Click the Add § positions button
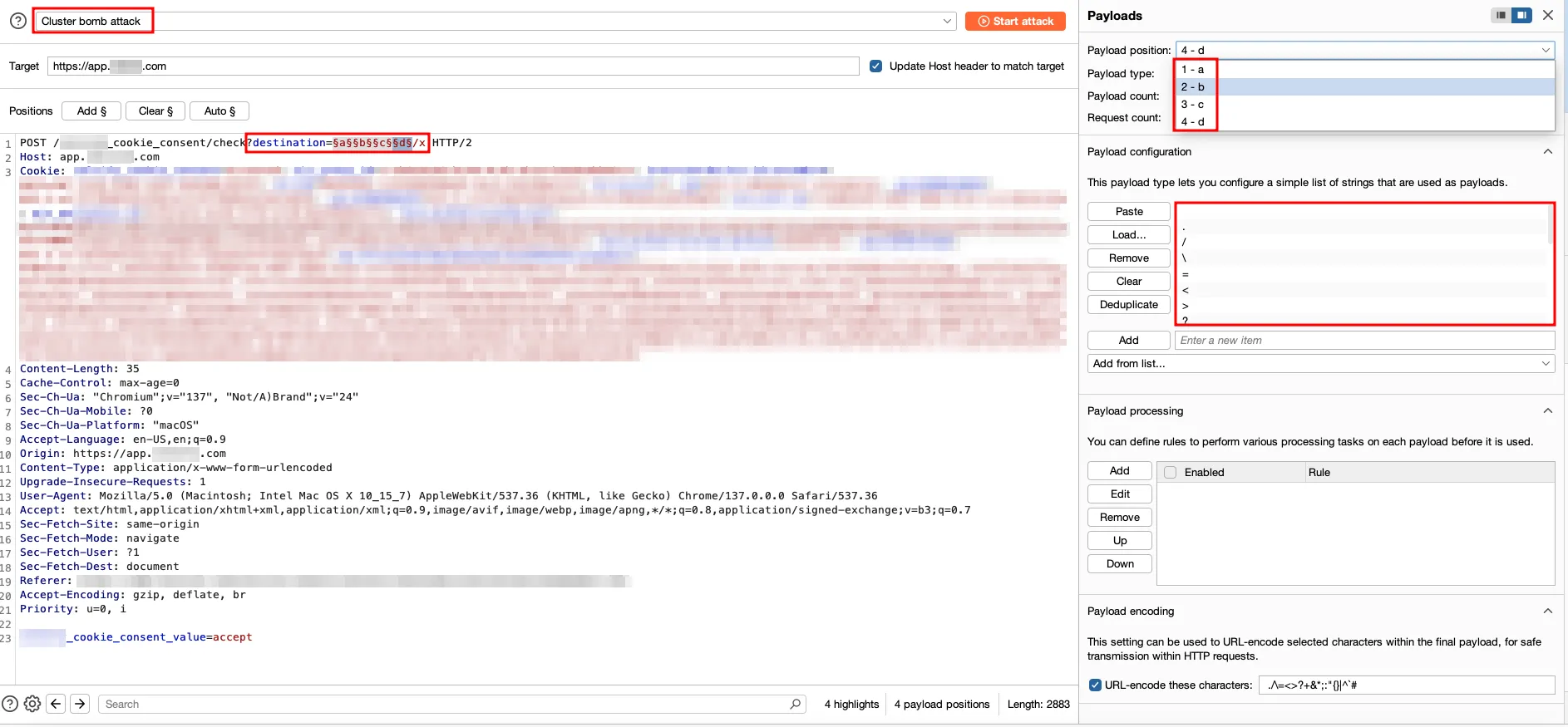 point(91,111)
